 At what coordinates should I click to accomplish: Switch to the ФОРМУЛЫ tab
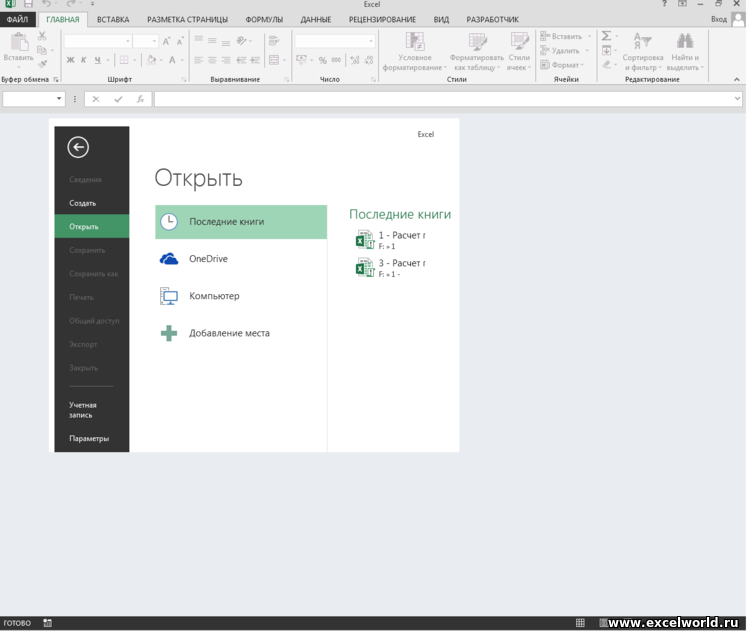[x=264, y=20]
